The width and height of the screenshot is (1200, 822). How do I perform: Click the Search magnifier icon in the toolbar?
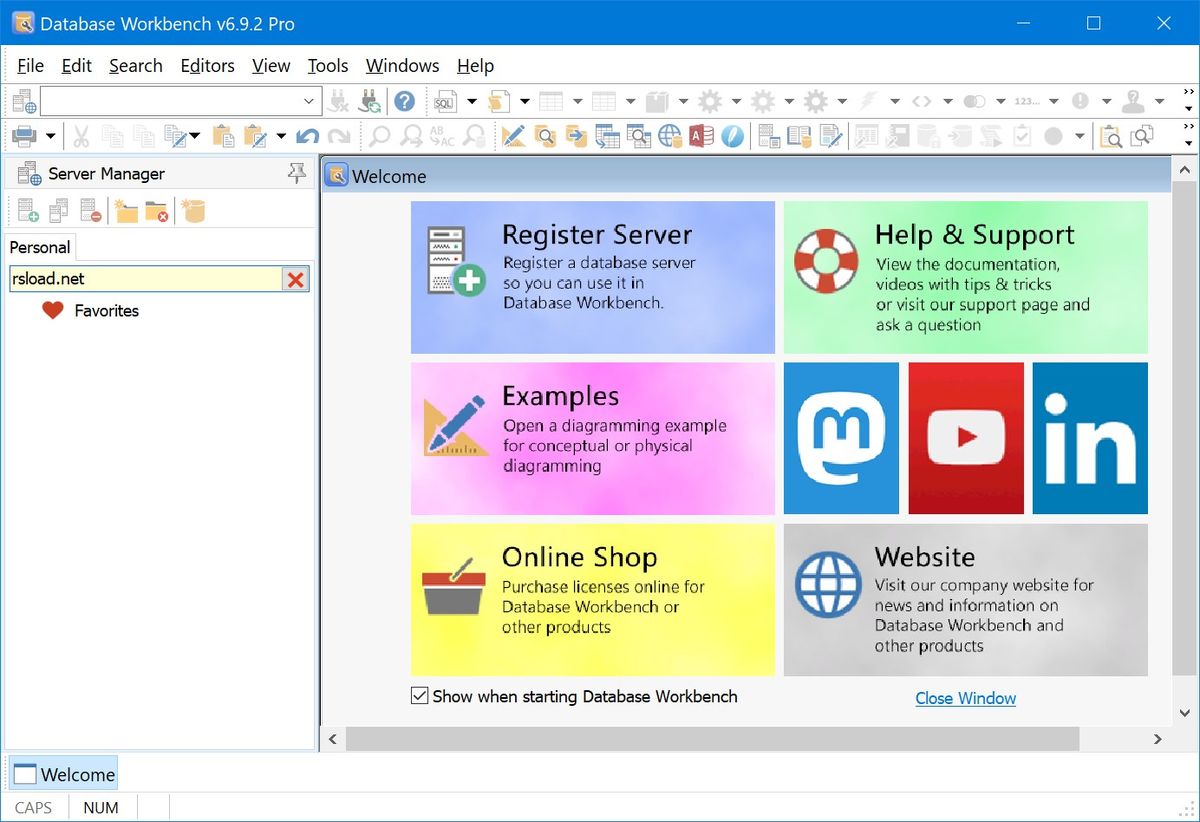click(381, 135)
